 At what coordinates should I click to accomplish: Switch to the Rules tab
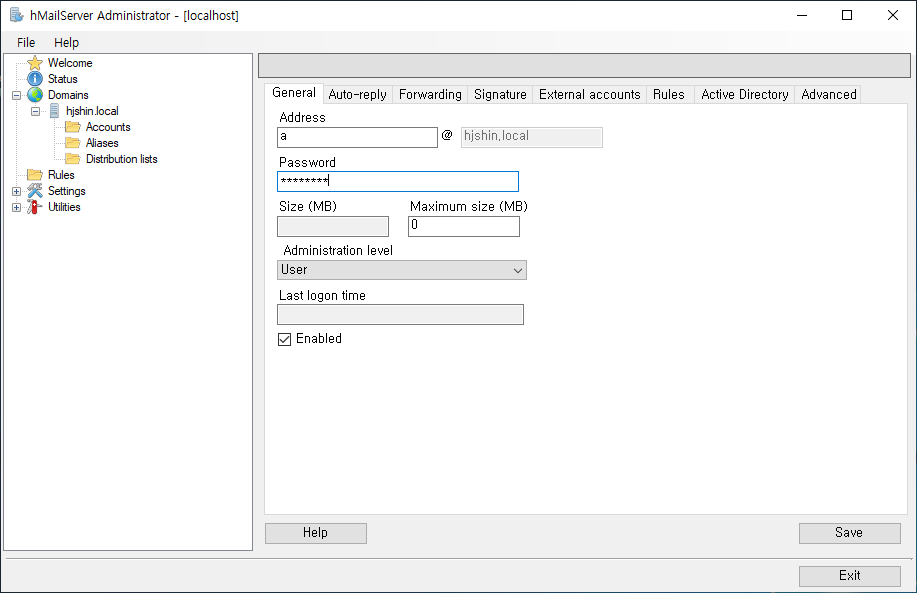click(x=668, y=95)
